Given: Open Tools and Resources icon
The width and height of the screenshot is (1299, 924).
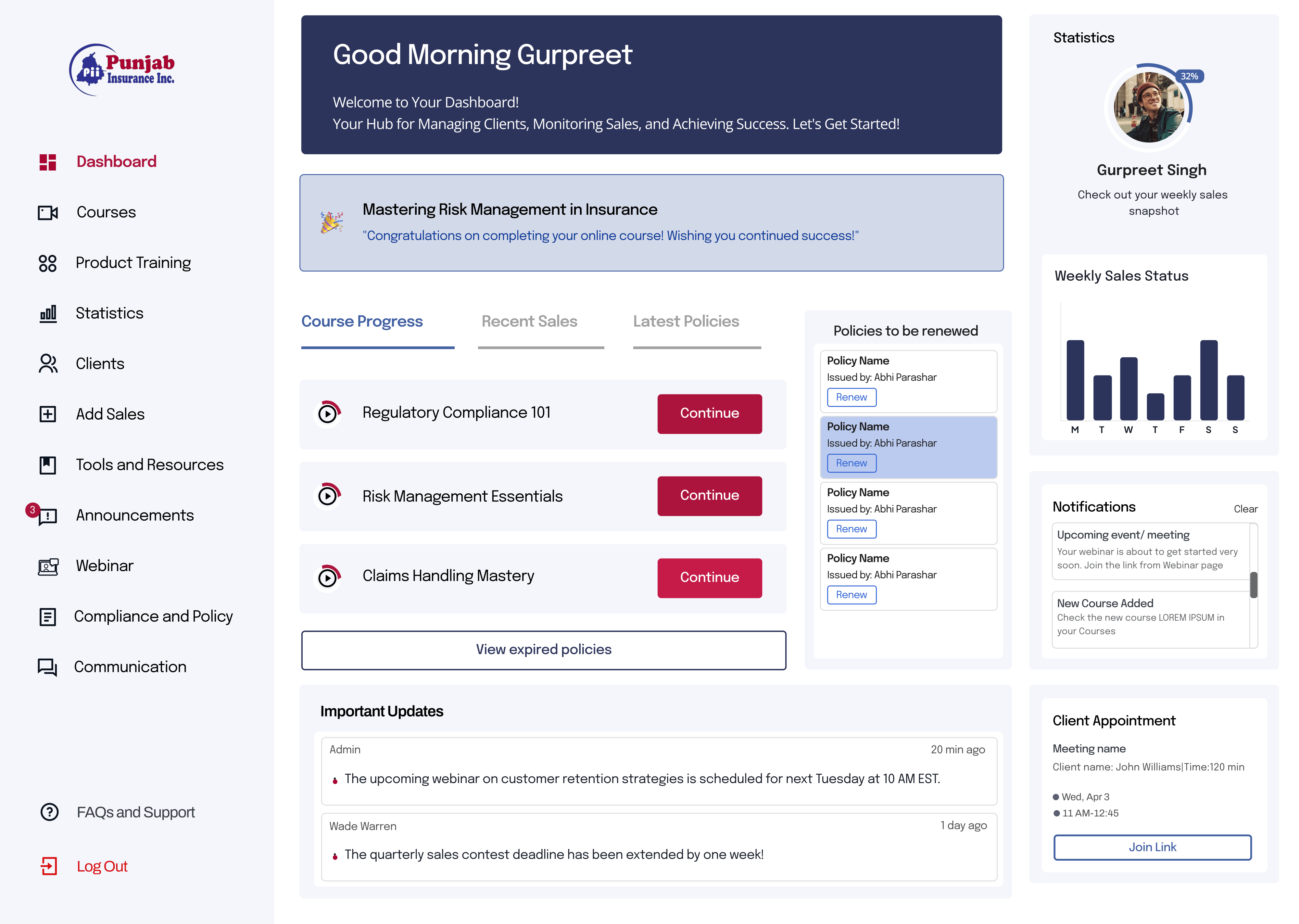Looking at the screenshot, I should pyautogui.click(x=48, y=465).
